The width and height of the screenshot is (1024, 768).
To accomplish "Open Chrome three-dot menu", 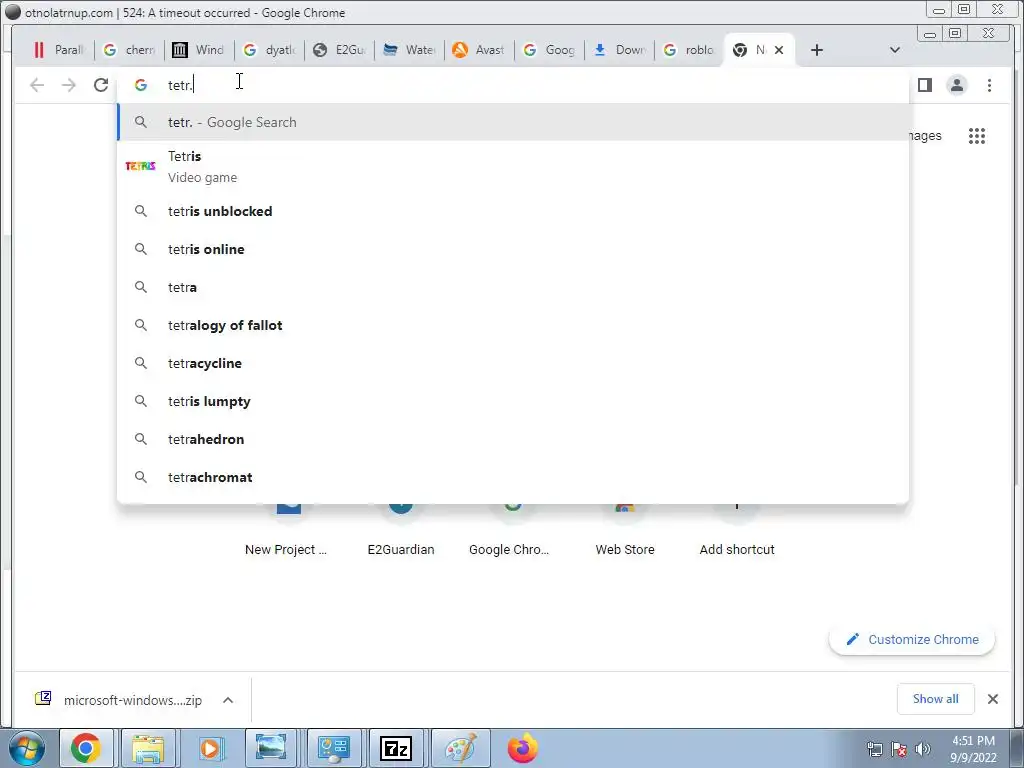I will (x=989, y=85).
